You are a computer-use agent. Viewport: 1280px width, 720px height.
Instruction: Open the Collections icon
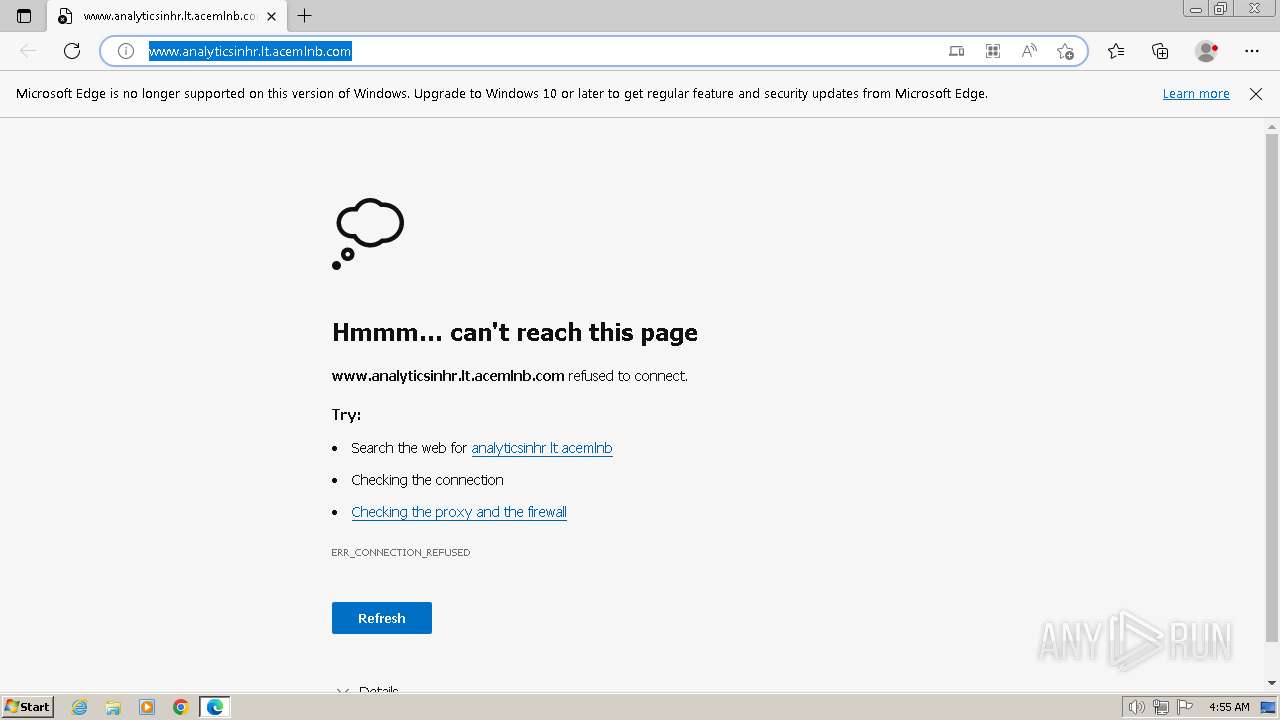coord(1160,51)
